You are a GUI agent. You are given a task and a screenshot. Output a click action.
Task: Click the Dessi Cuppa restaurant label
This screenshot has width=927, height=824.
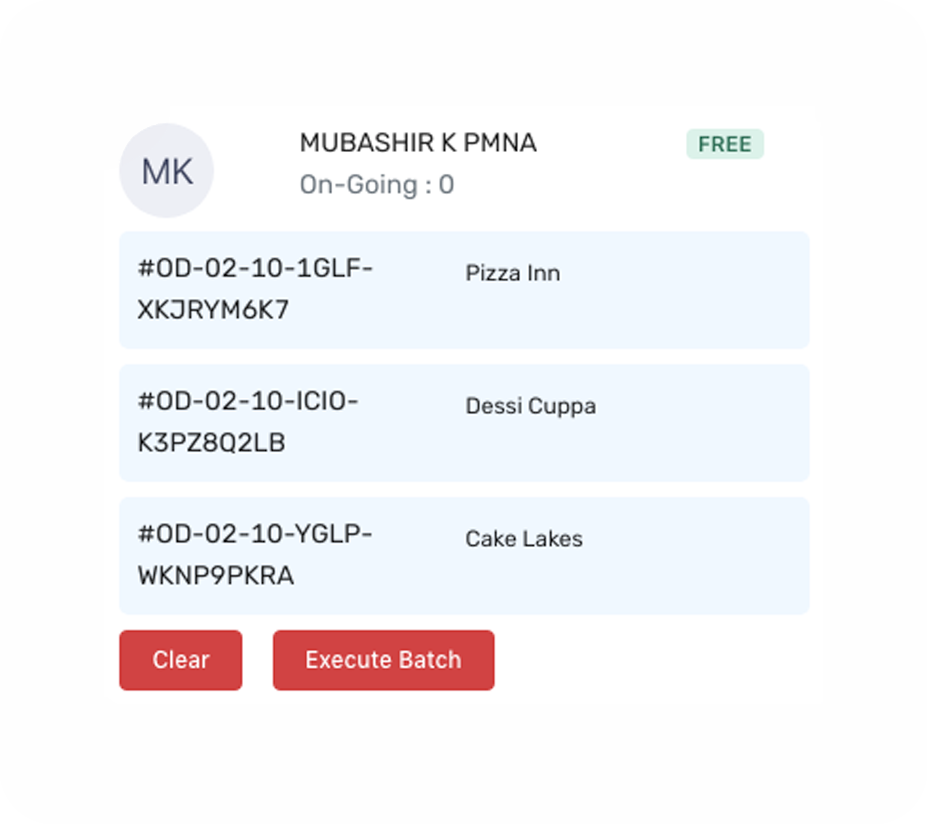click(530, 406)
